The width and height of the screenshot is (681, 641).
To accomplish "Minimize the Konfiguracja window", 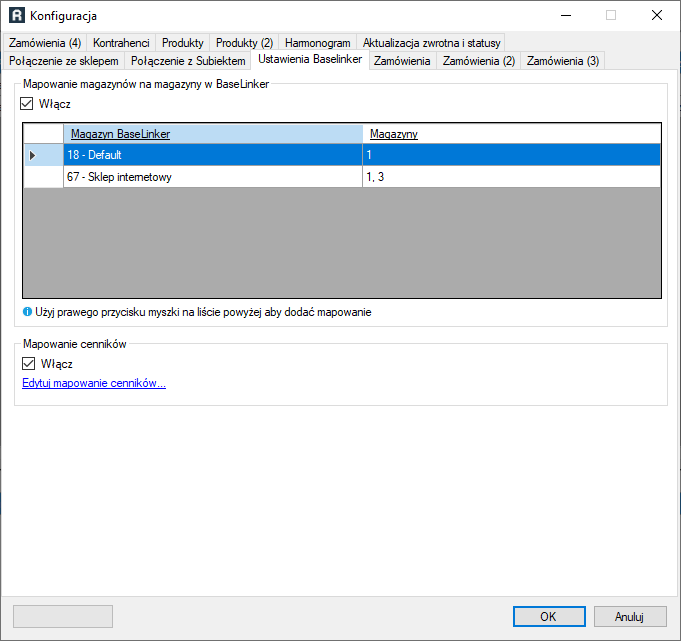I will click(x=566, y=15).
